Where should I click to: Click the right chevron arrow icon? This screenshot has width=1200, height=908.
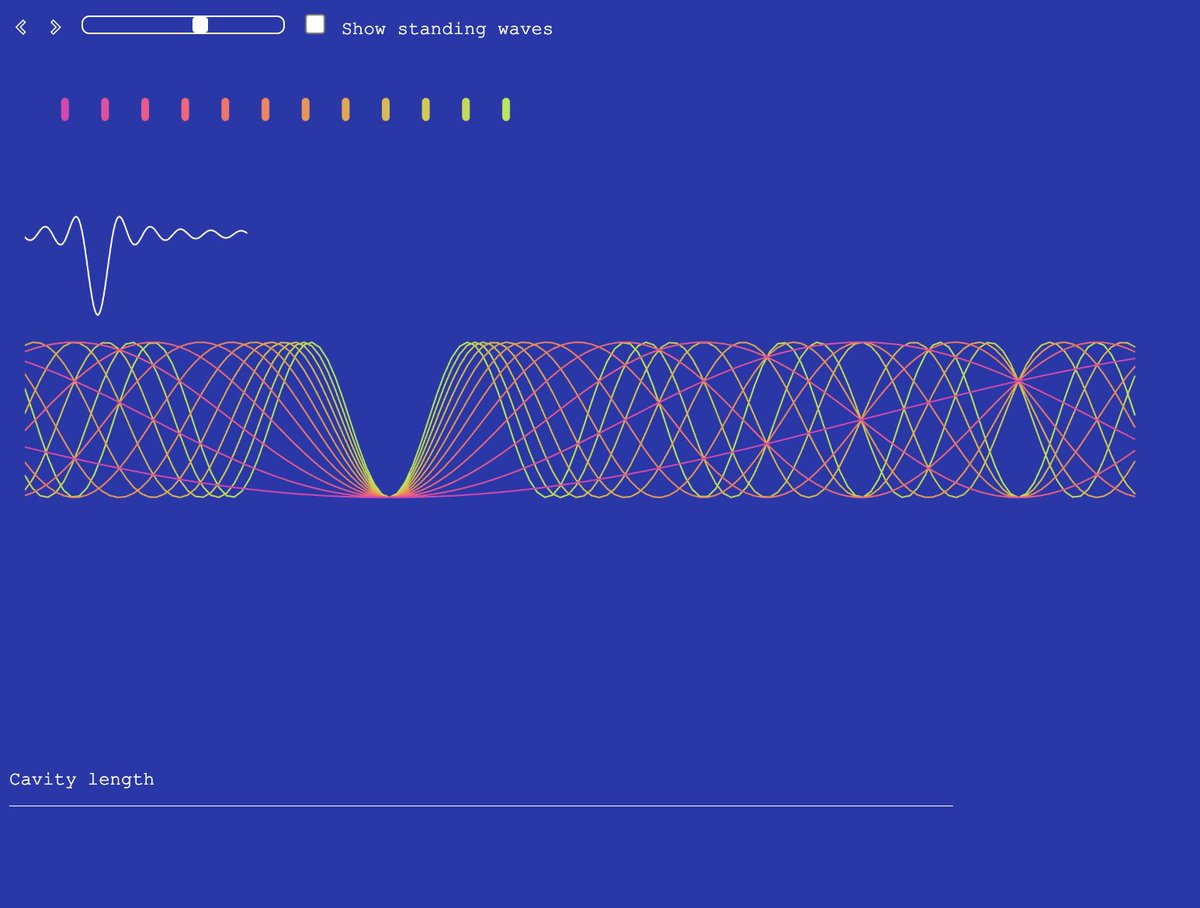point(55,27)
